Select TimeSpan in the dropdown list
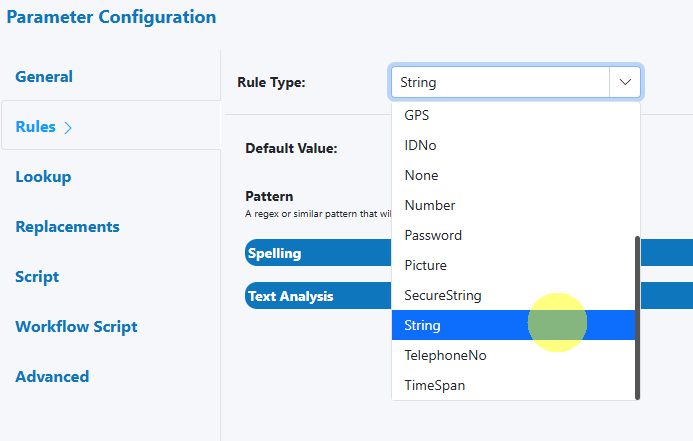The image size is (693, 441). 513,385
